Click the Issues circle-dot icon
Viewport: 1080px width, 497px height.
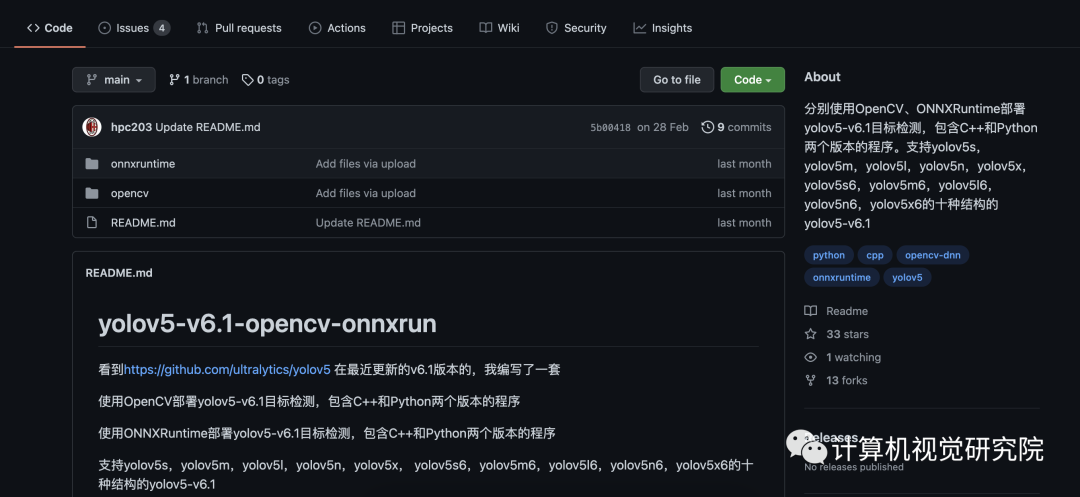coord(105,28)
